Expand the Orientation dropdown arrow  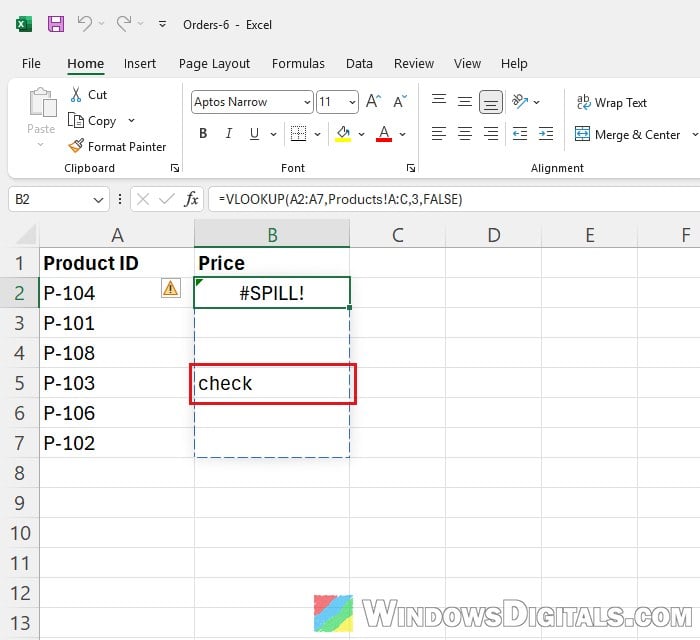click(537, 102)
